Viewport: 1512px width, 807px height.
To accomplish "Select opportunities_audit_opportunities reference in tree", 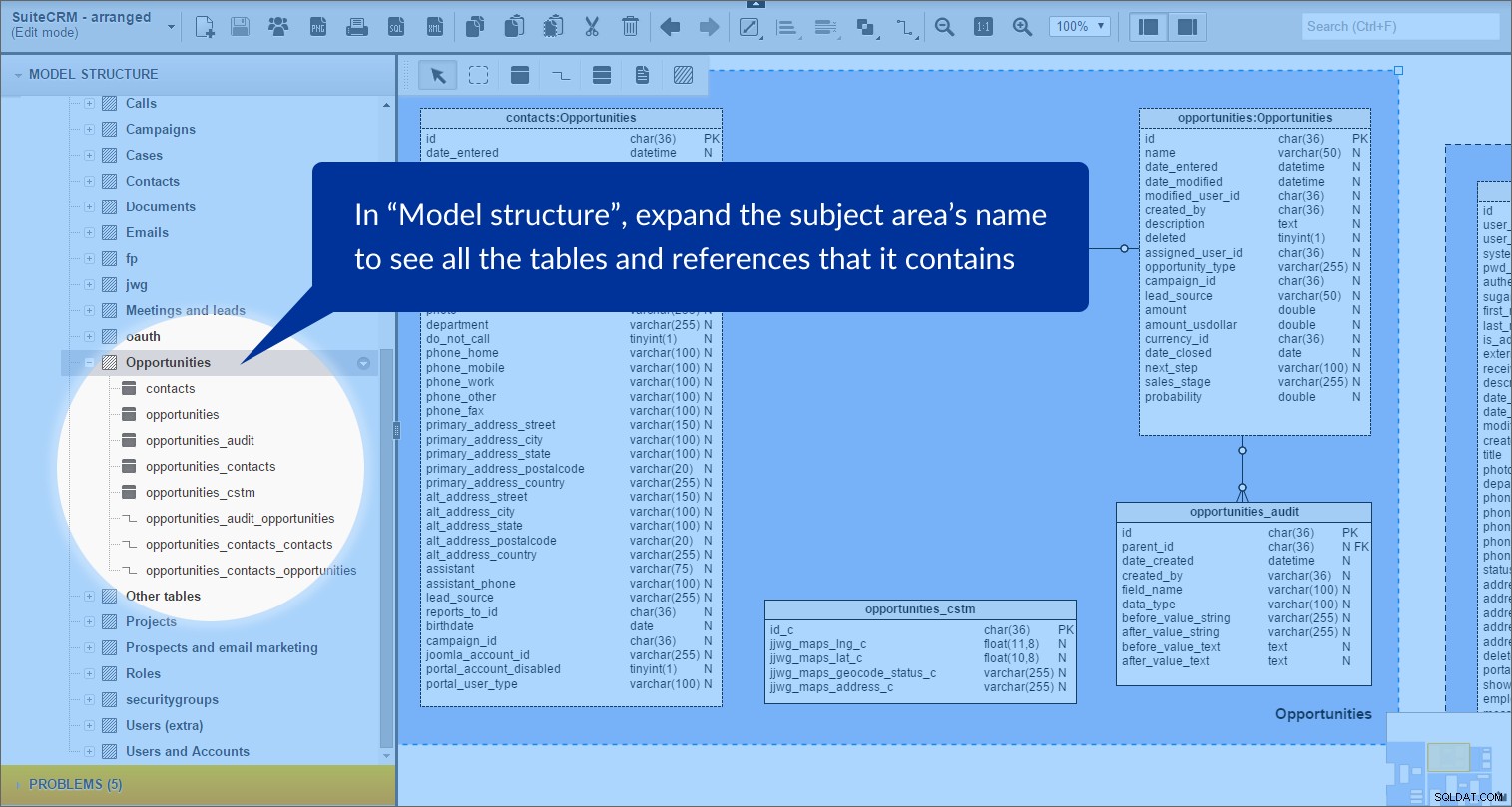I will point(240,519).
